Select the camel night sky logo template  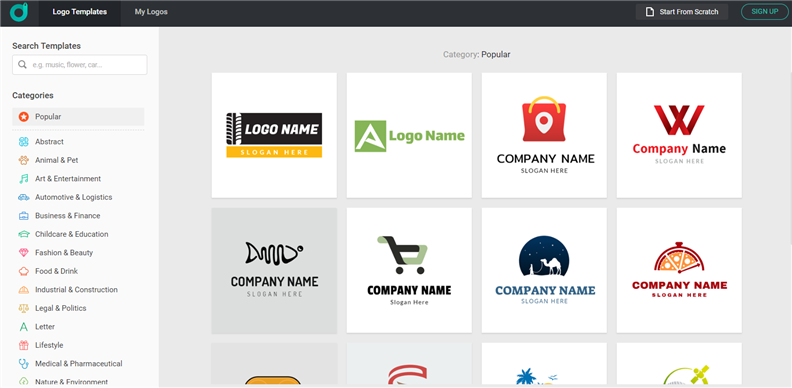(544, 271)
